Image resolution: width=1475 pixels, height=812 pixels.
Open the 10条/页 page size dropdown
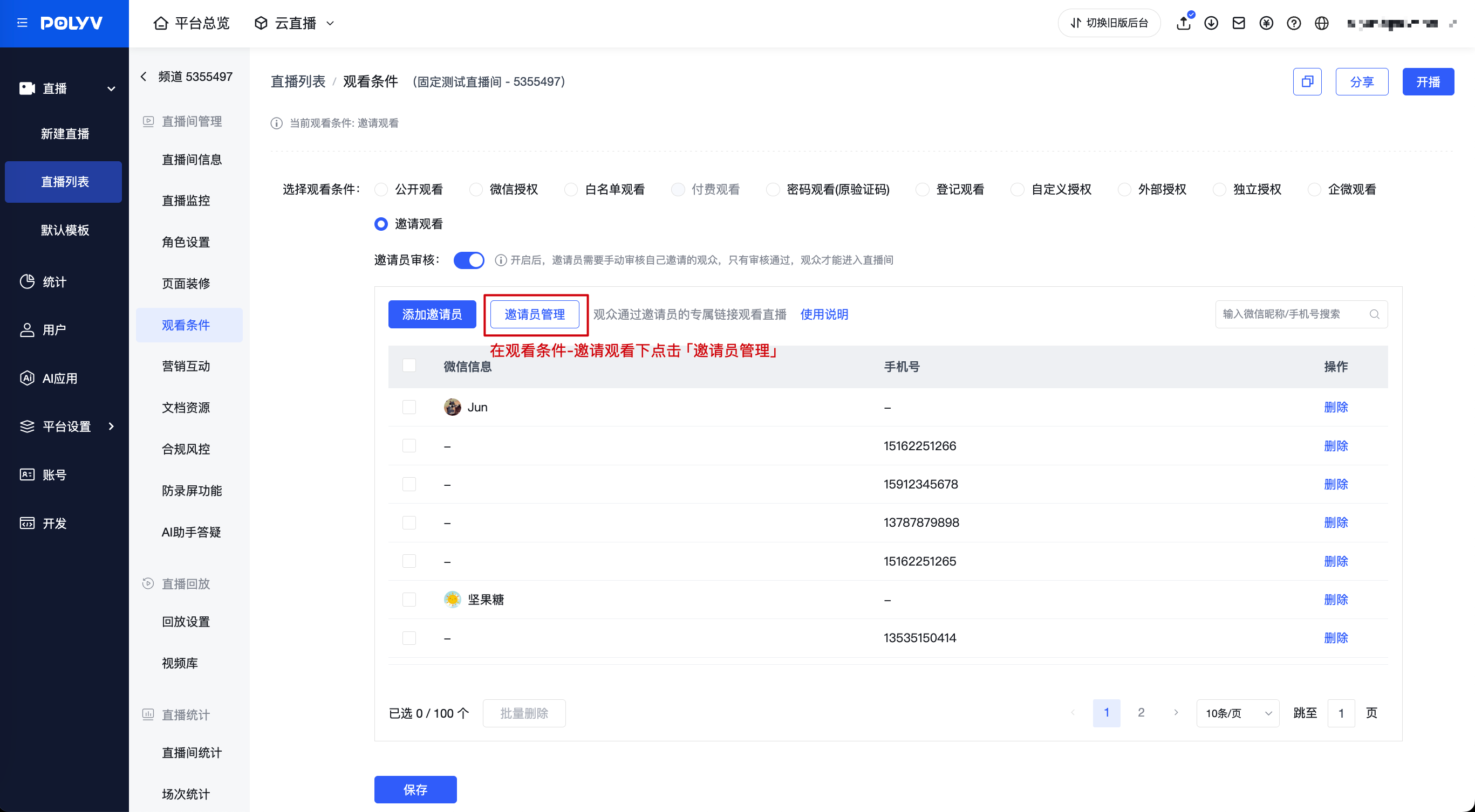click(1238, 713)
